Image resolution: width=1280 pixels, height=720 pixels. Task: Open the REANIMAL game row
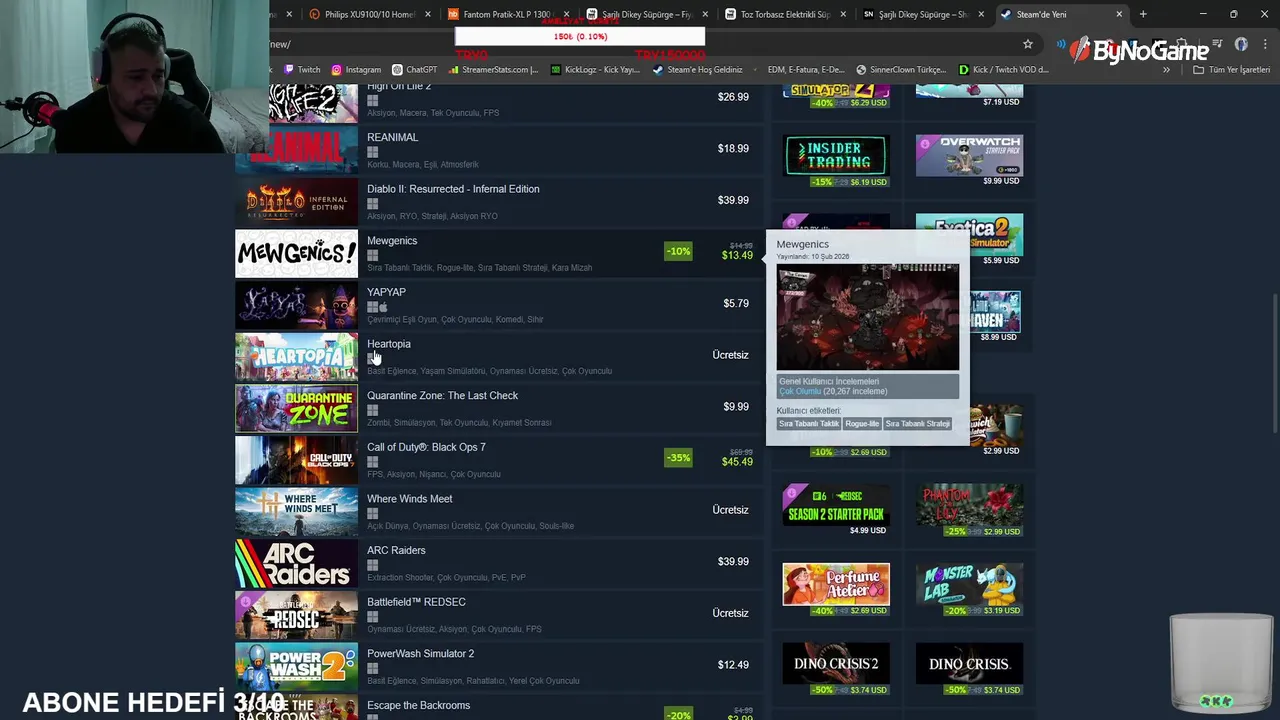(x=499, y=149)
